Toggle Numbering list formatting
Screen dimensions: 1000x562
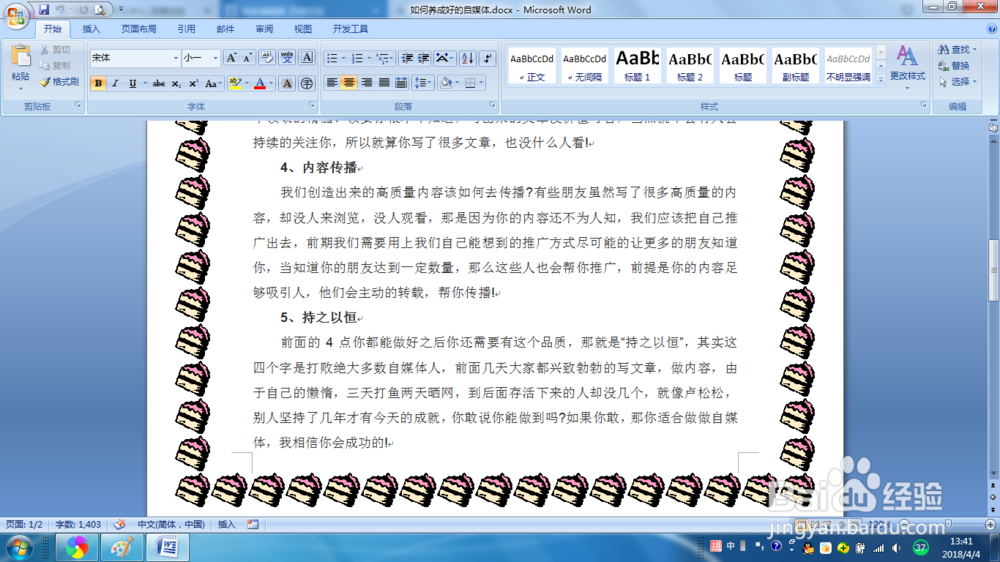pos(357,58)
